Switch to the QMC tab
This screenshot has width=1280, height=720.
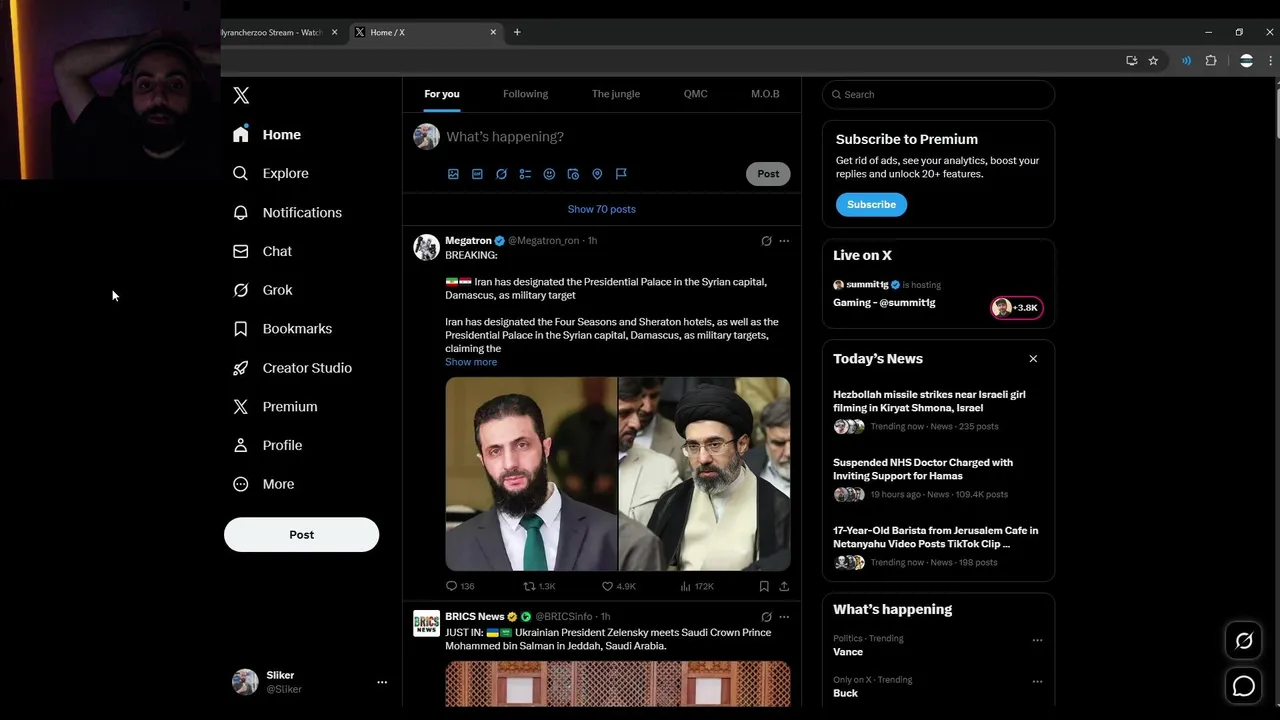[695, 94]
